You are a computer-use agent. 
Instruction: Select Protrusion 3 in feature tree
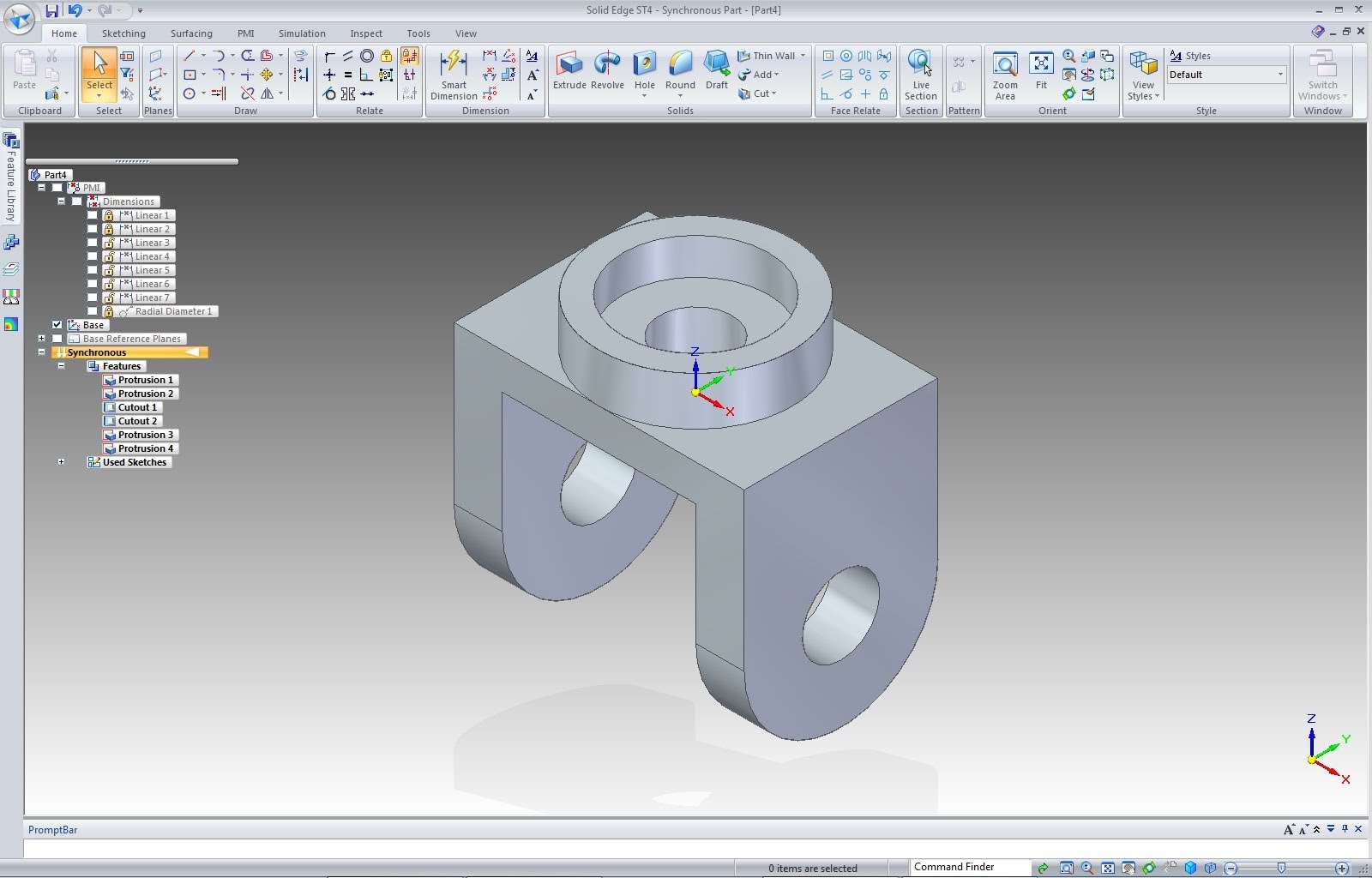(x=145, y=435)
